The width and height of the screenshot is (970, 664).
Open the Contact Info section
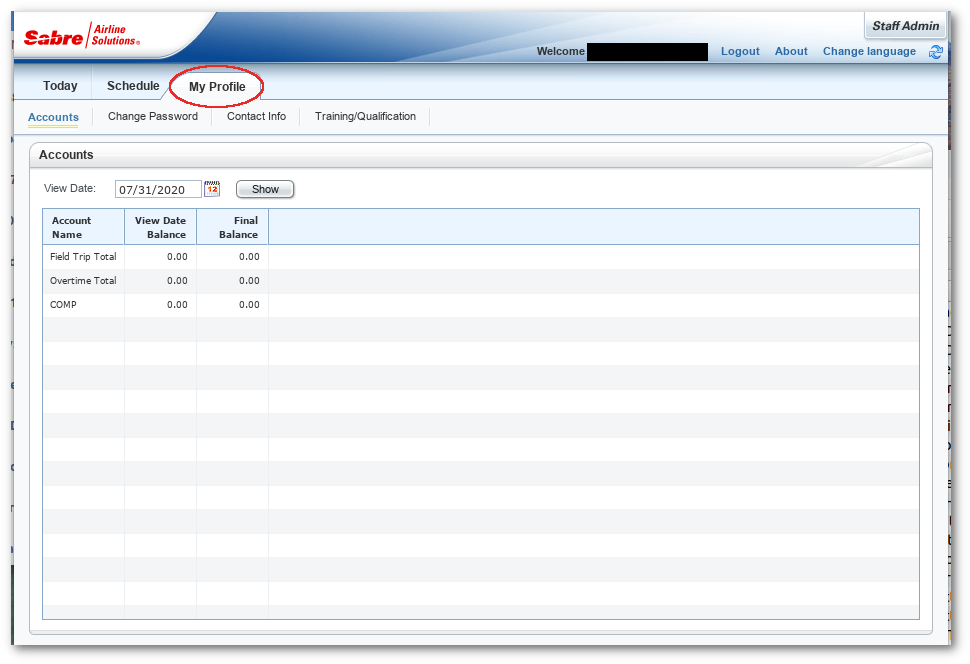pyautogui.click(x=256, y=117)
